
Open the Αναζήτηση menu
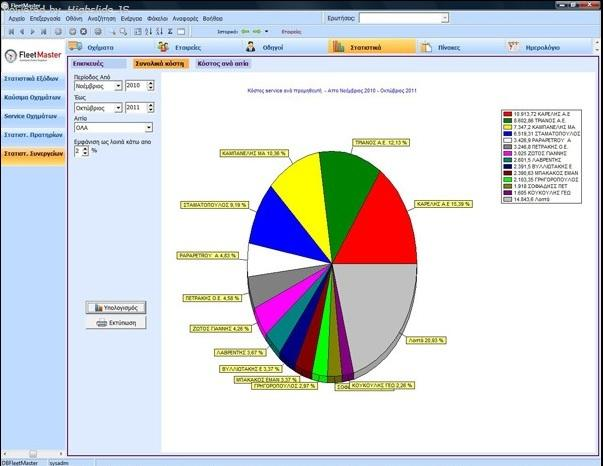tap(102, 18)
